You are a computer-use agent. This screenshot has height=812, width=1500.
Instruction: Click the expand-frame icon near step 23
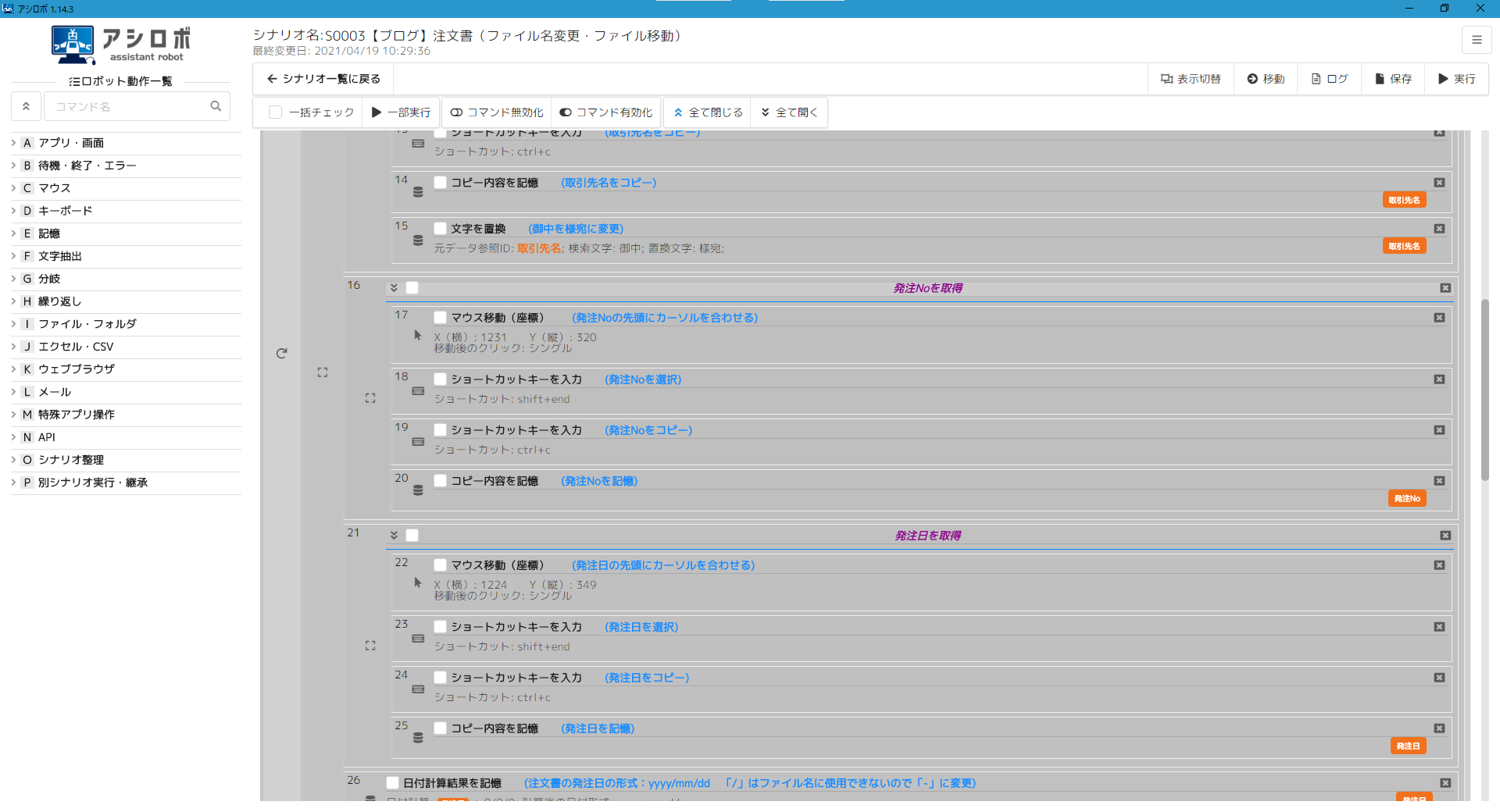pos(370,646)
